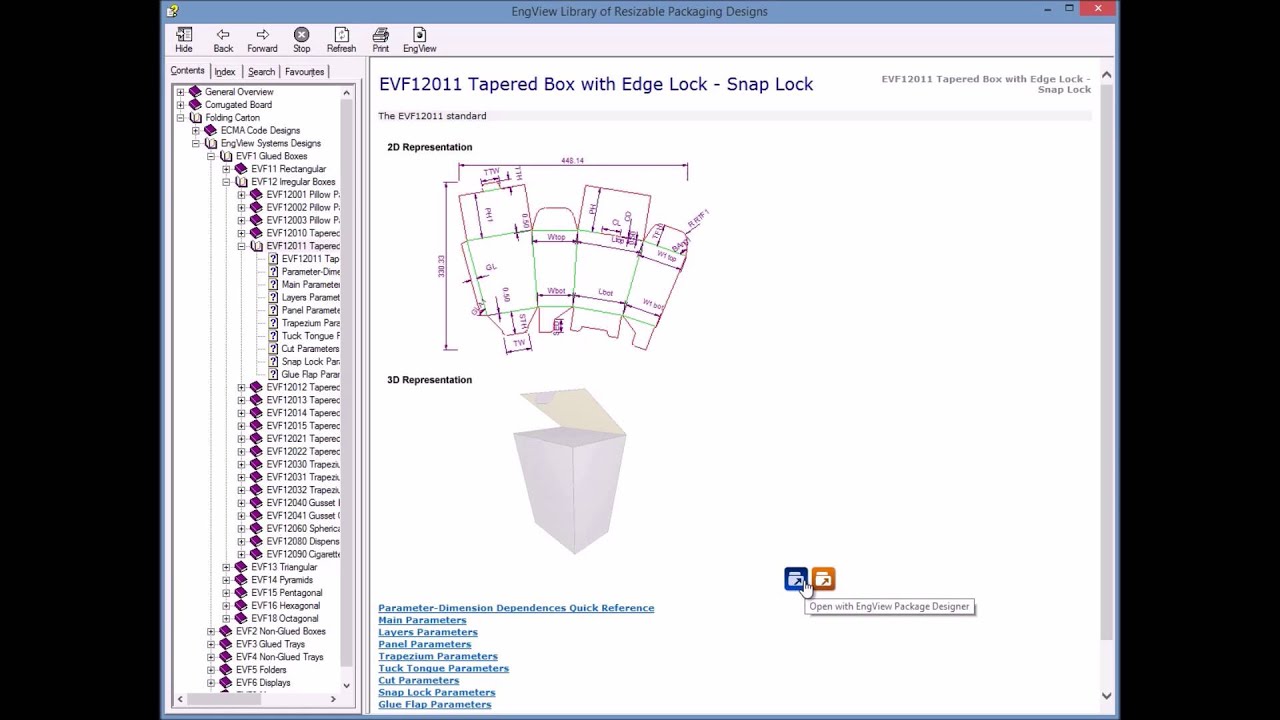Click the open Folding Carton book icon

click(195, 118)
